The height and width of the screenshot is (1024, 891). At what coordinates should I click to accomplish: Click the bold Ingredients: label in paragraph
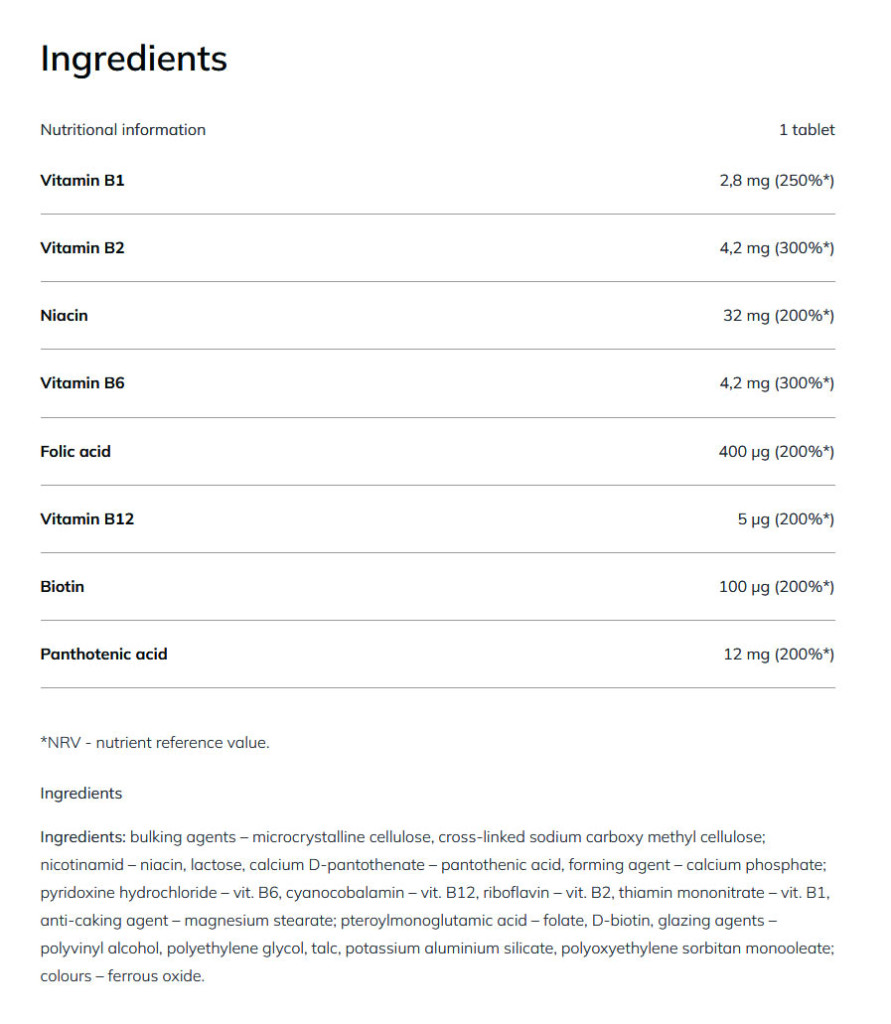click(83, 836)
